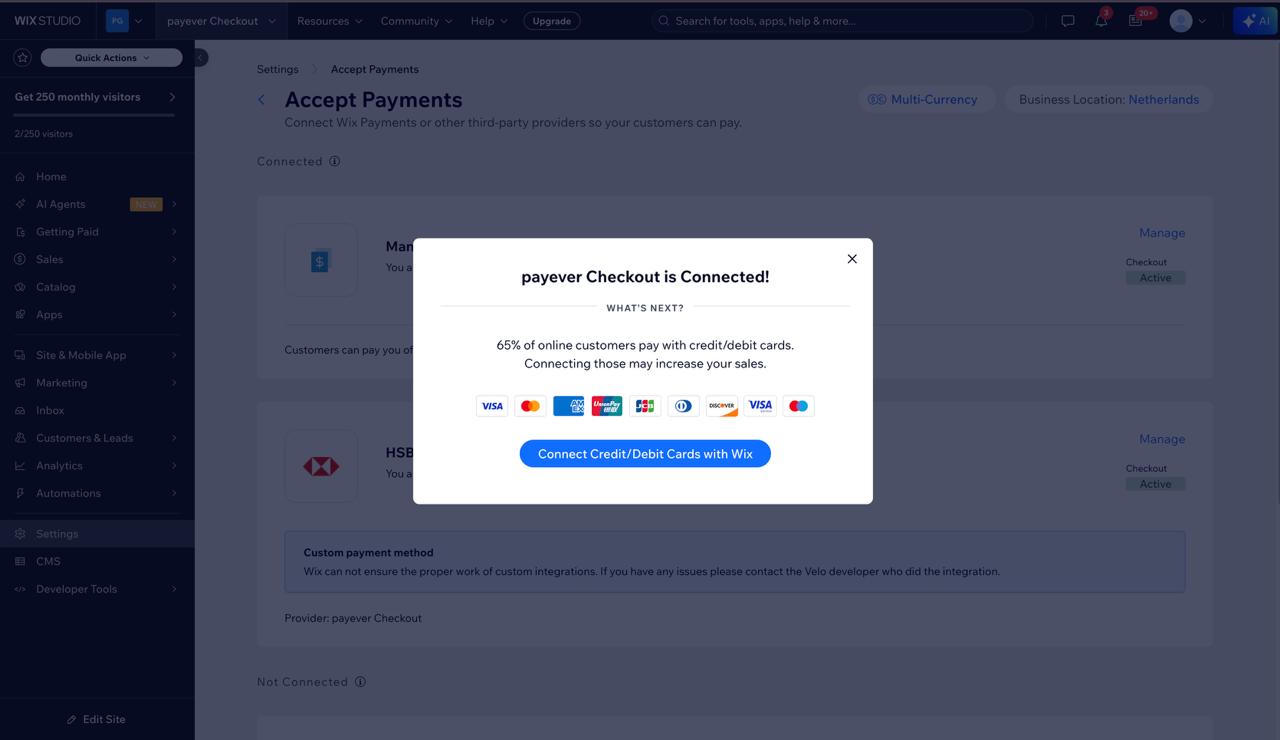
Task: Open the payever Checkout site dropdown
Action: tap(221, 20)
